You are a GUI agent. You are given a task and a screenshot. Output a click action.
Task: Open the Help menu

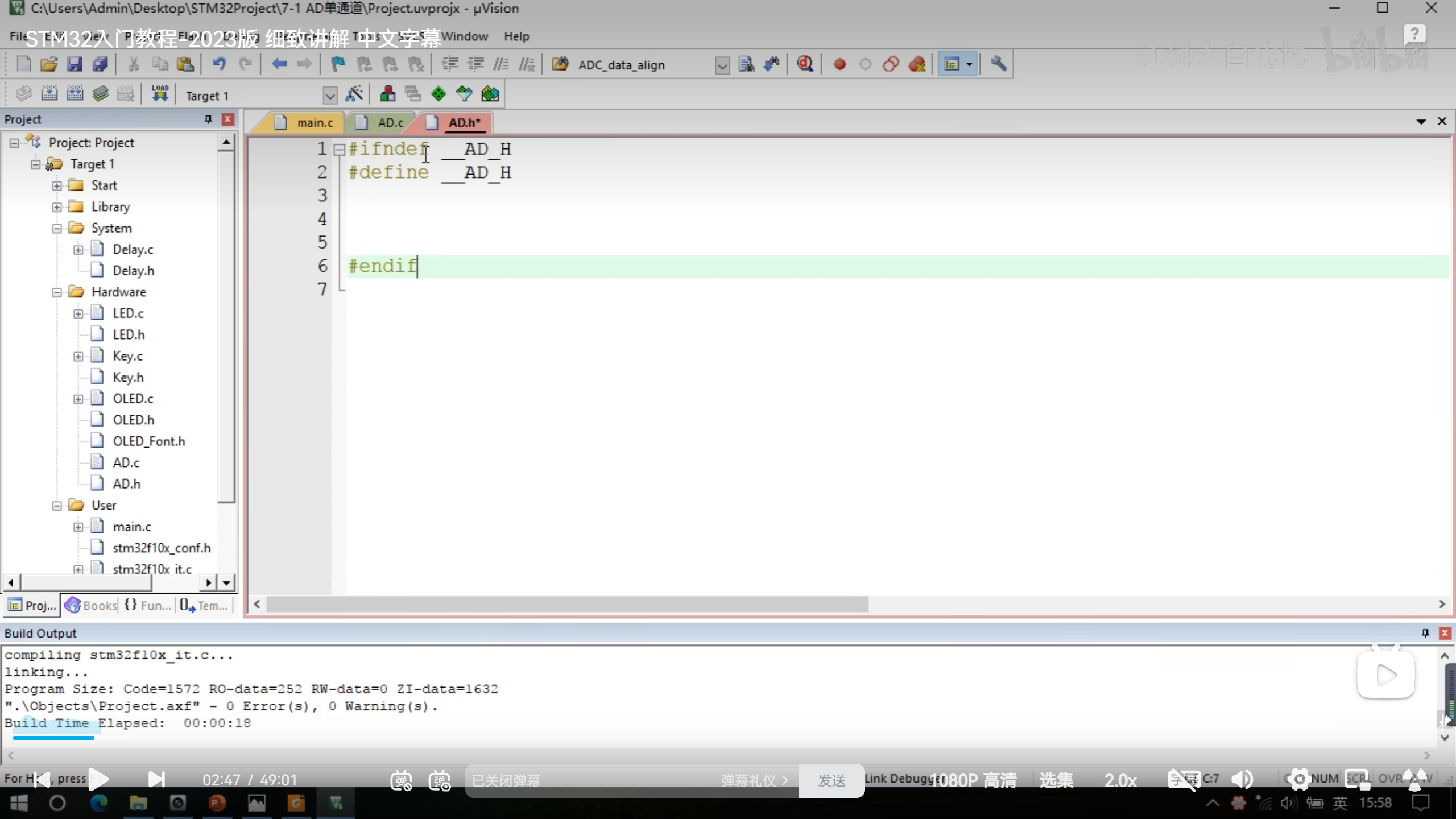point(516,36)
